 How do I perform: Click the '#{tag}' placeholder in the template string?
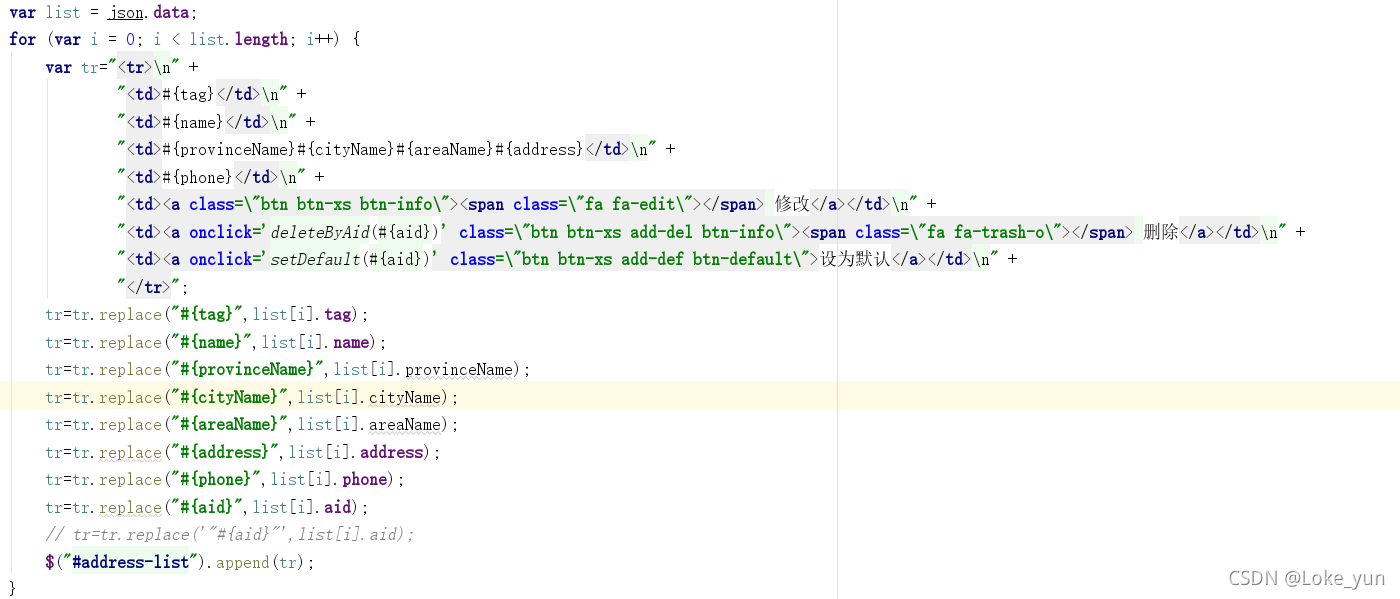(x=189, y=94)
